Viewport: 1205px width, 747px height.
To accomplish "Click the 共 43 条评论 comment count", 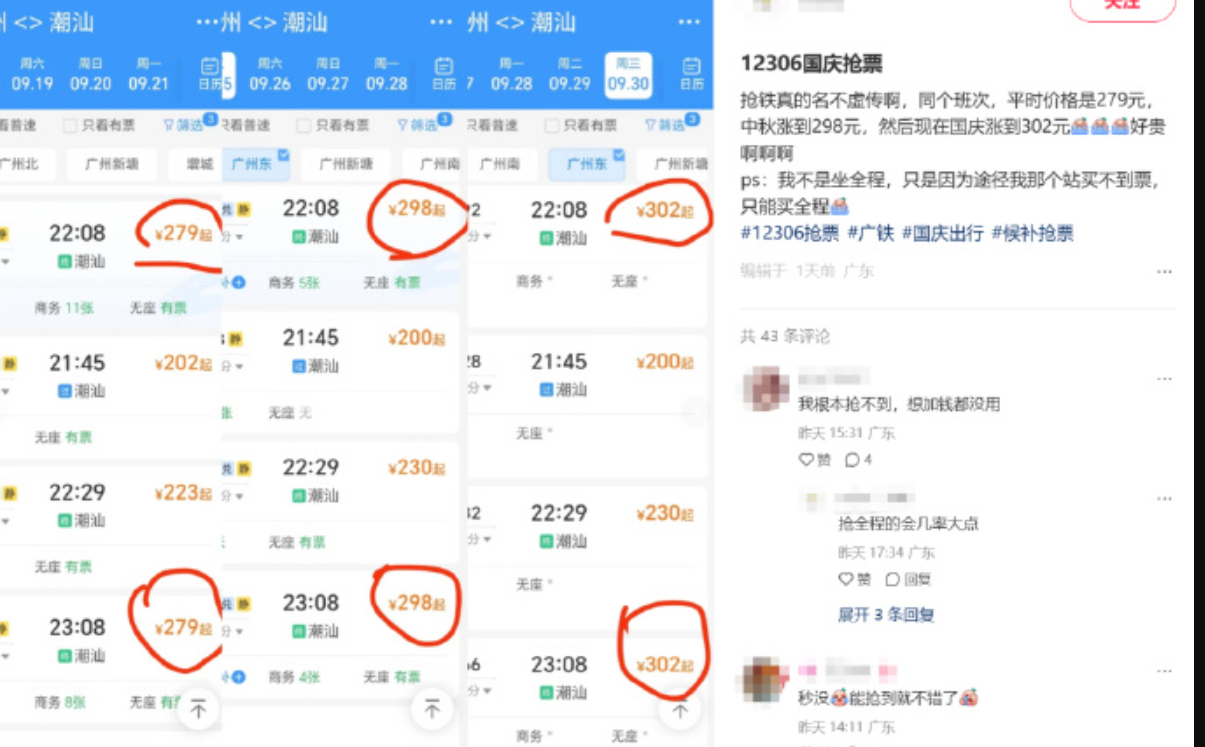I will tap(785, 336).
